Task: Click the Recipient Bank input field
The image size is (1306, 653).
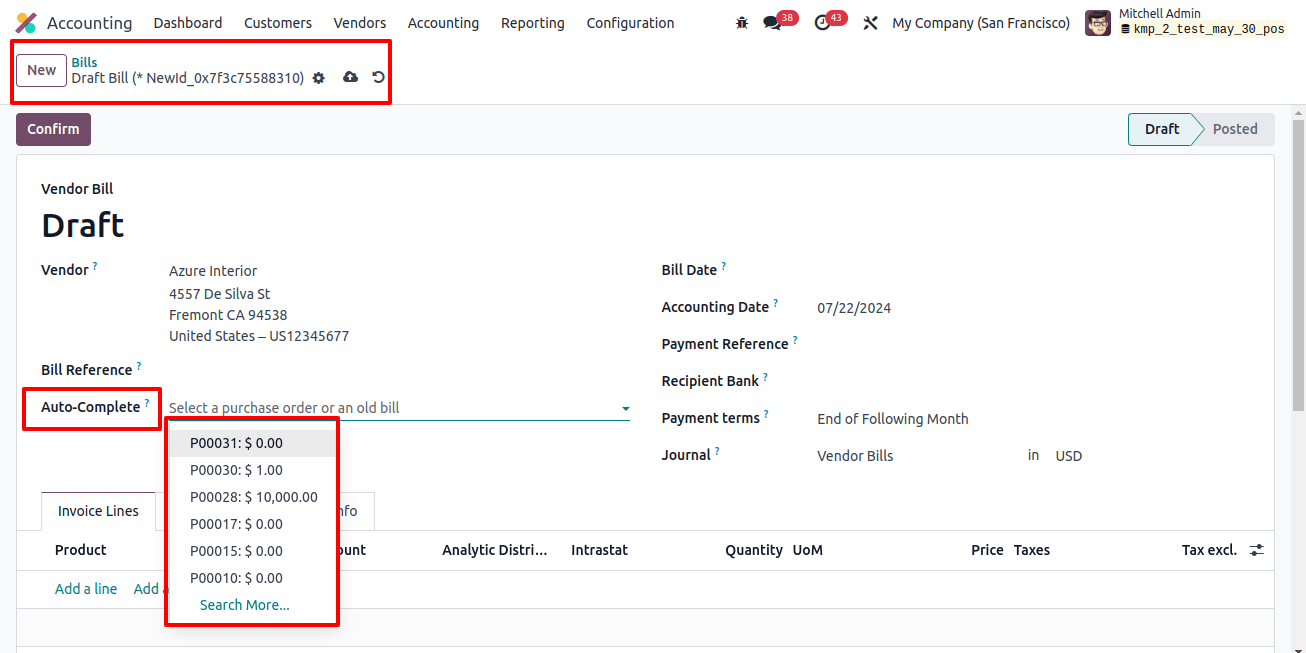Action: tap(1033, 382)
